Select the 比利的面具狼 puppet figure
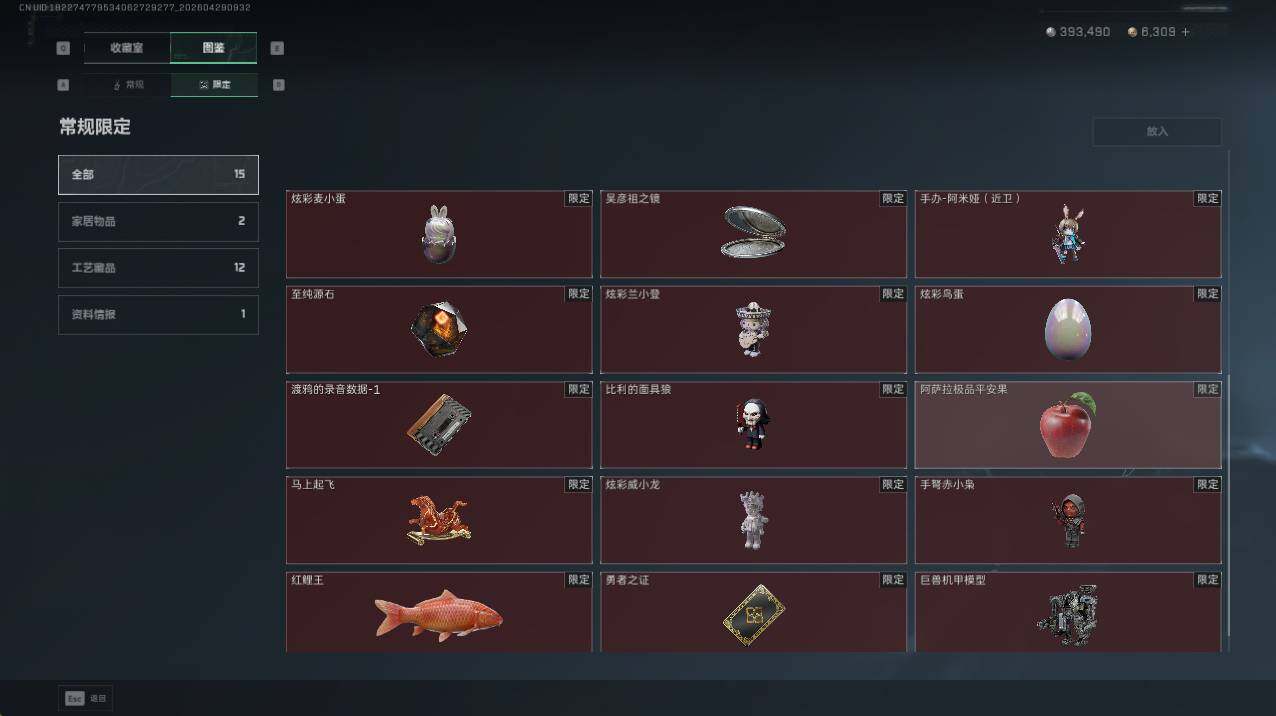This screenshot has width=1276, height=716. pos(753,424)
